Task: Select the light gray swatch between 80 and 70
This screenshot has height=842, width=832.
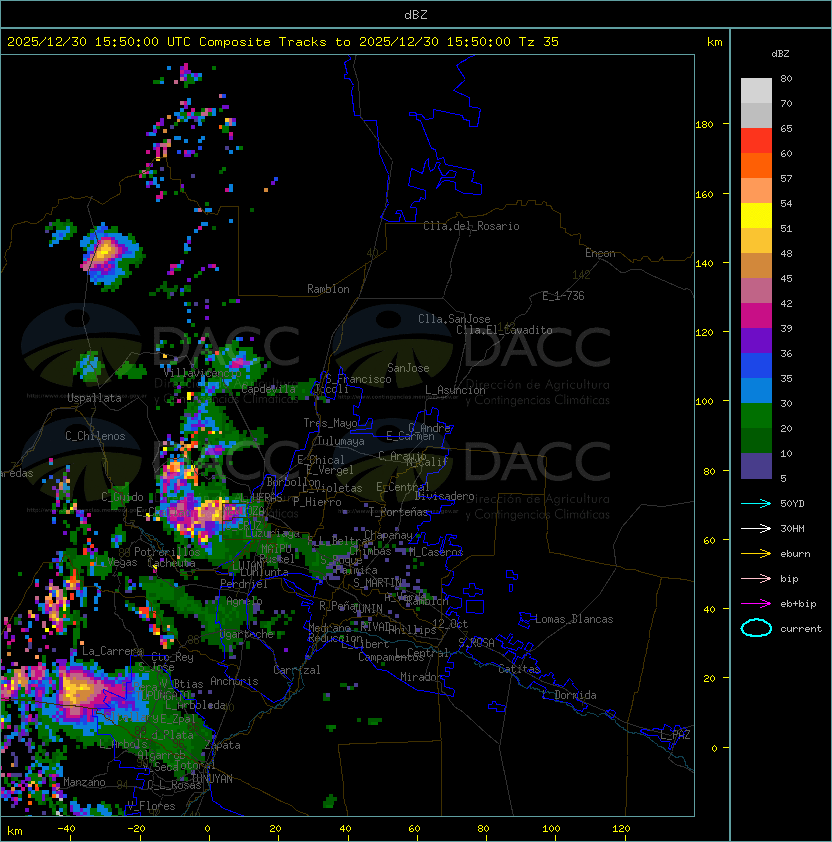Action: point(756,90)
